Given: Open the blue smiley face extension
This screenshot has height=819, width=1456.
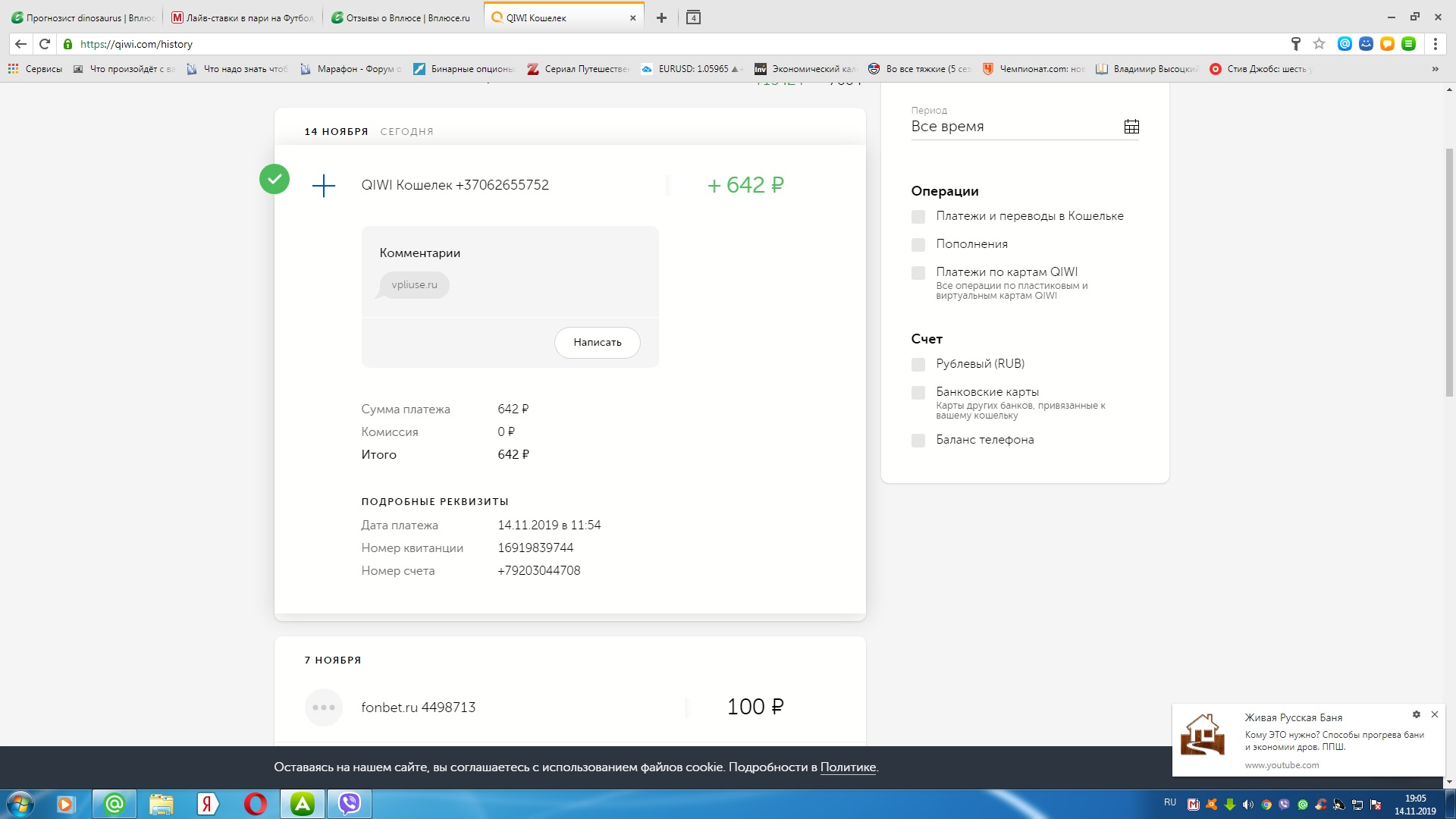Looking at the screenshot, I should tap(1366, 44).
